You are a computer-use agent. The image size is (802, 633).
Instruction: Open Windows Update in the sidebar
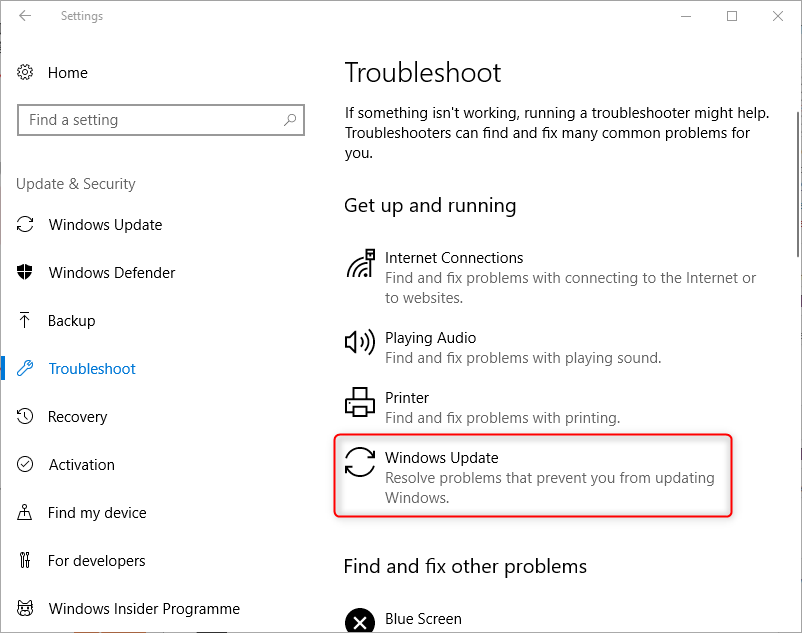pos(105,225)
